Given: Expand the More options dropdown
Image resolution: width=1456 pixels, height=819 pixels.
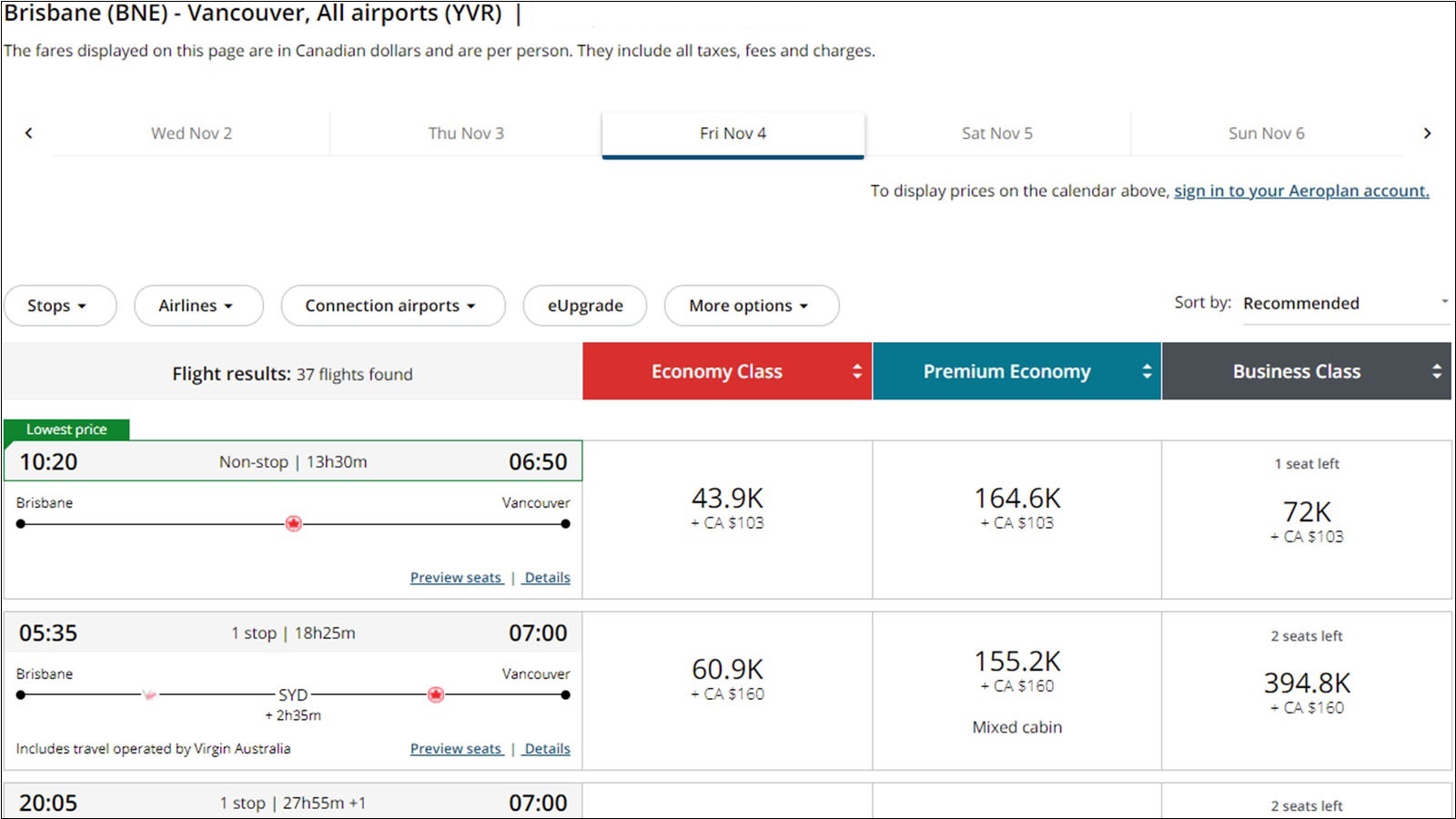Looking at the screenshot, I should (752, 306).
